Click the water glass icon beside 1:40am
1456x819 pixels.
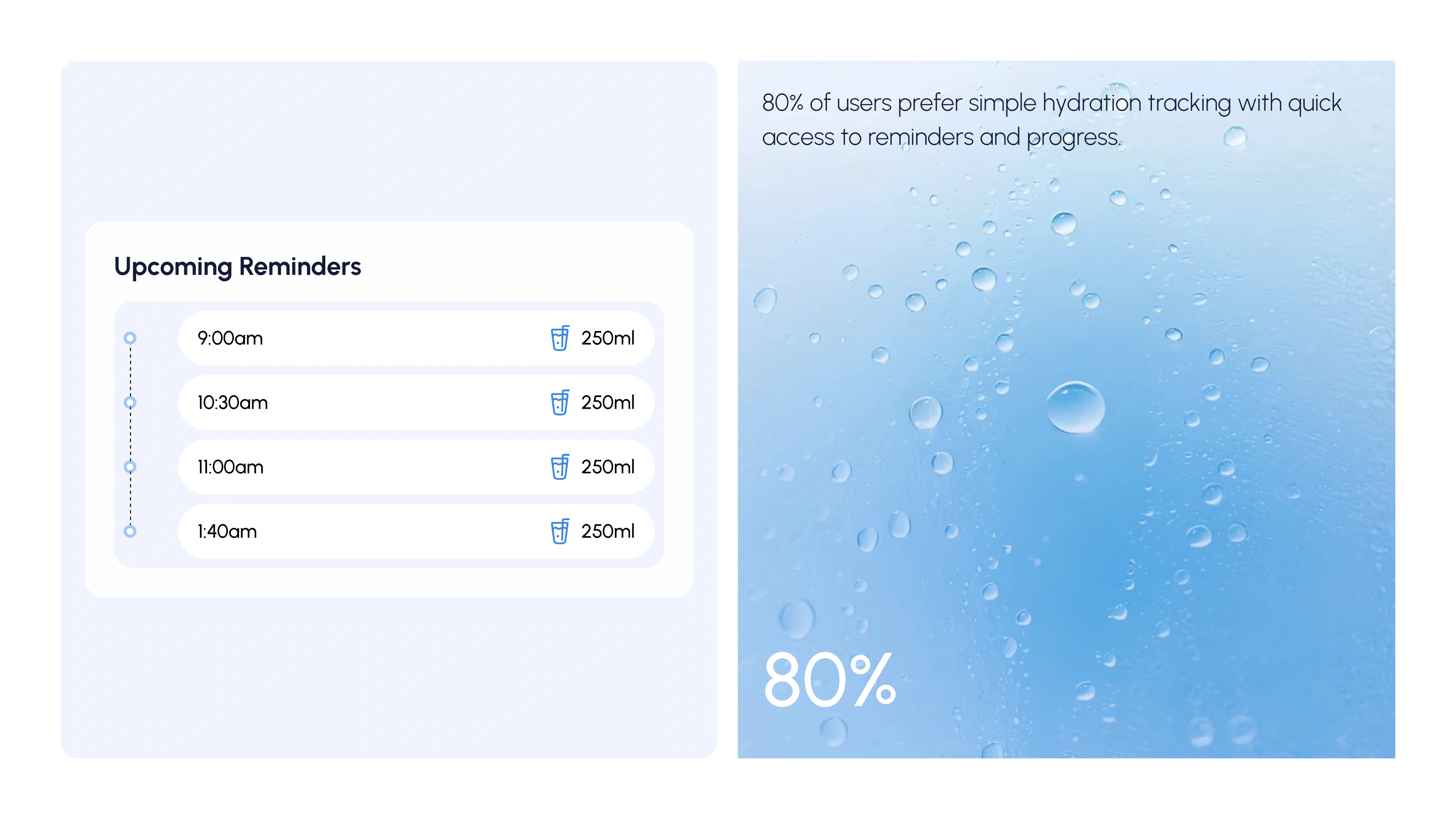pos(560,531)
